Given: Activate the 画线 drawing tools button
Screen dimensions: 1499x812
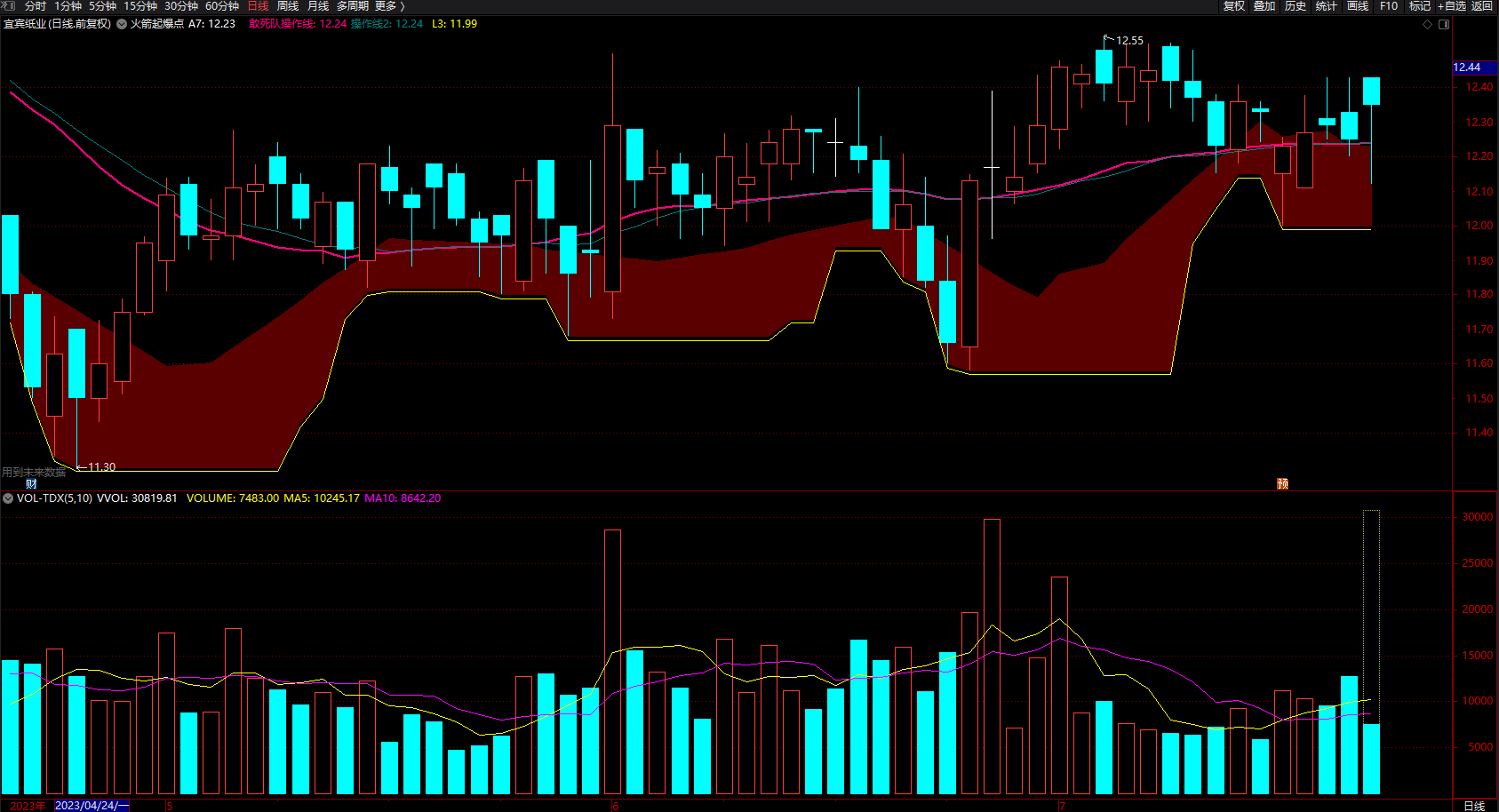Looking at the screenshot, I should [1358, 6].
